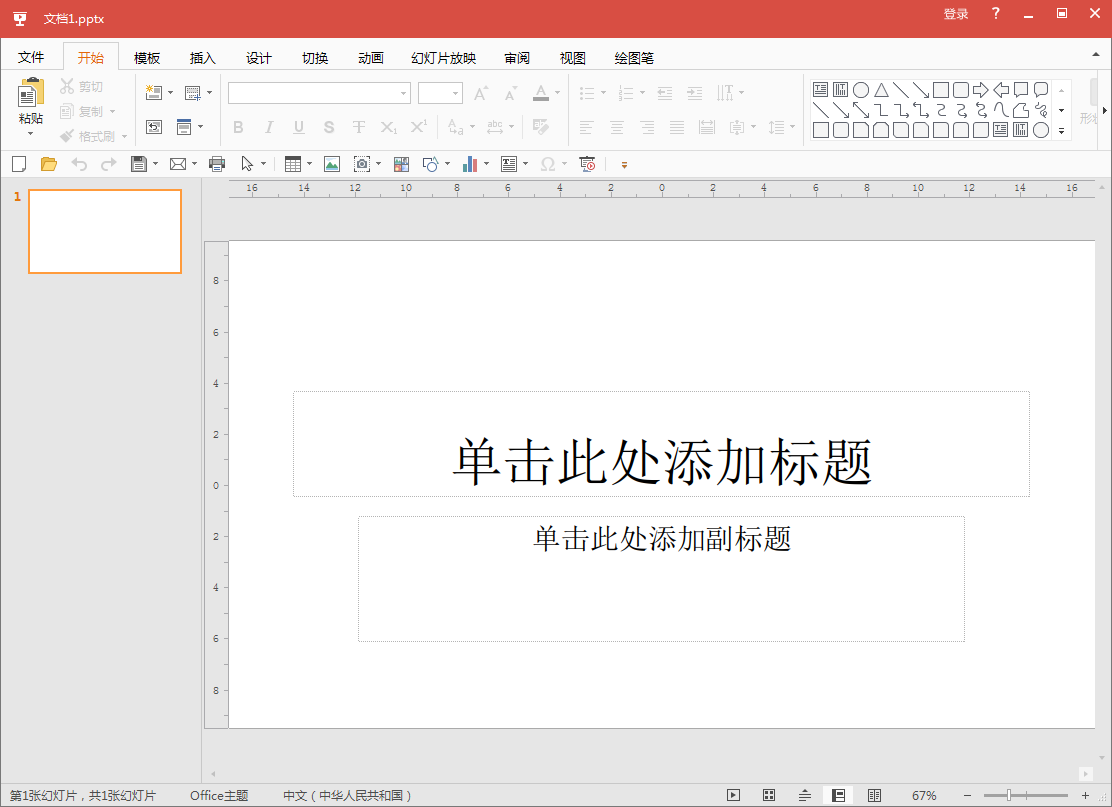Viewport: 1112px width, 807px height.
Task: Insert a picture using the image icon
Action: [332, 164]
